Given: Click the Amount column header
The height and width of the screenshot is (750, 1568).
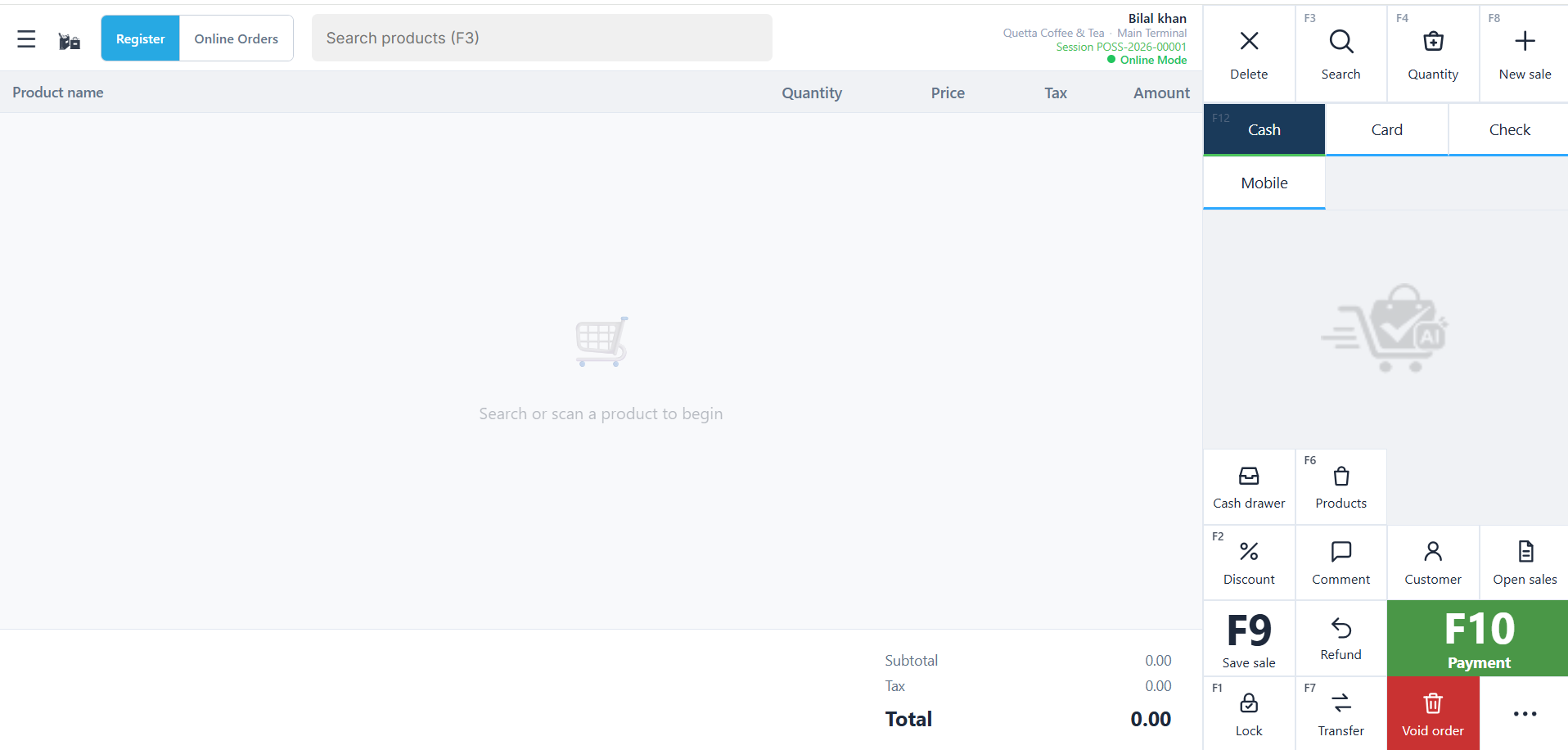Looking at the screenshot, I should click(x=1161, y=93).
